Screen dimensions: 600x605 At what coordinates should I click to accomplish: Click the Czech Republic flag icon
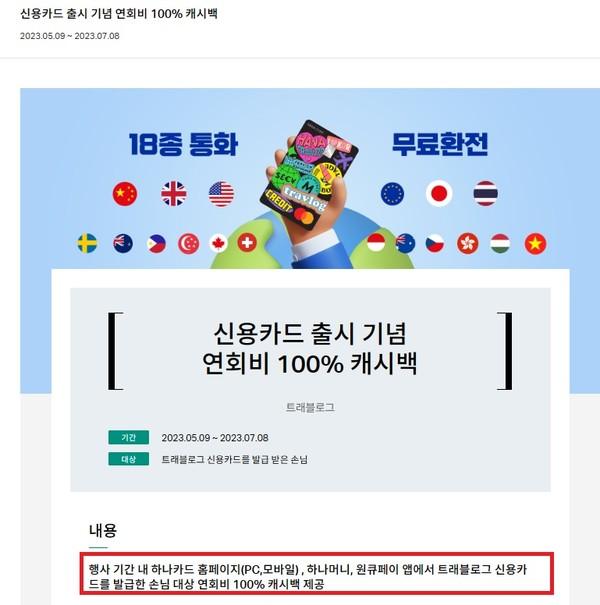[435, 243]
